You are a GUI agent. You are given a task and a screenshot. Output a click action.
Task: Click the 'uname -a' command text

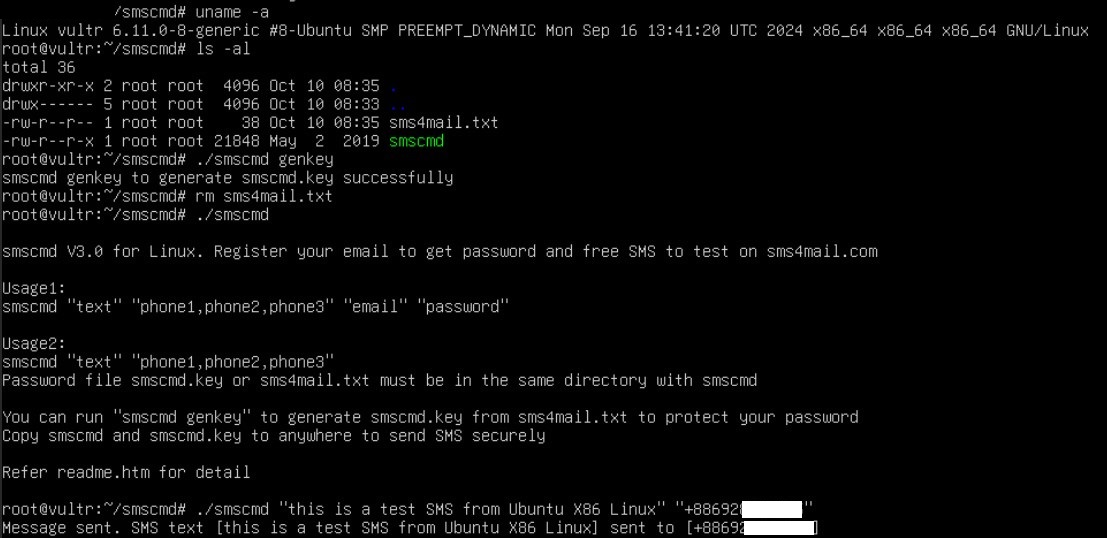(x=232, y=13)
